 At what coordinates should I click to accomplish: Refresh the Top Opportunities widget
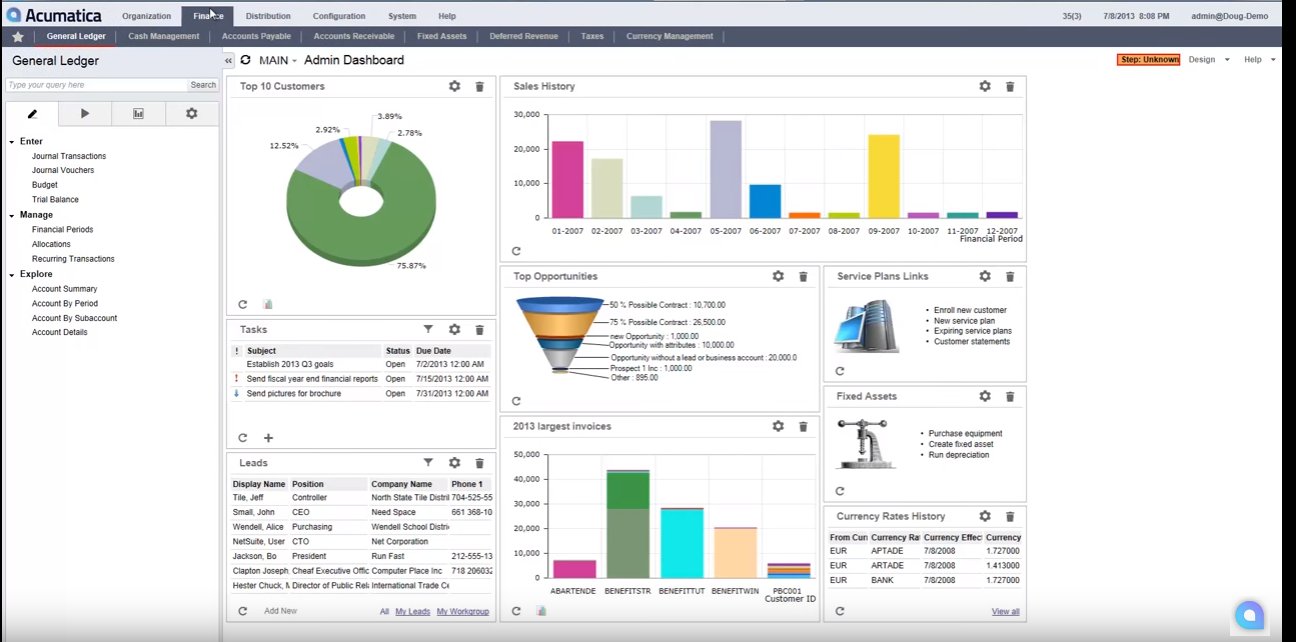tap(516, 401)
